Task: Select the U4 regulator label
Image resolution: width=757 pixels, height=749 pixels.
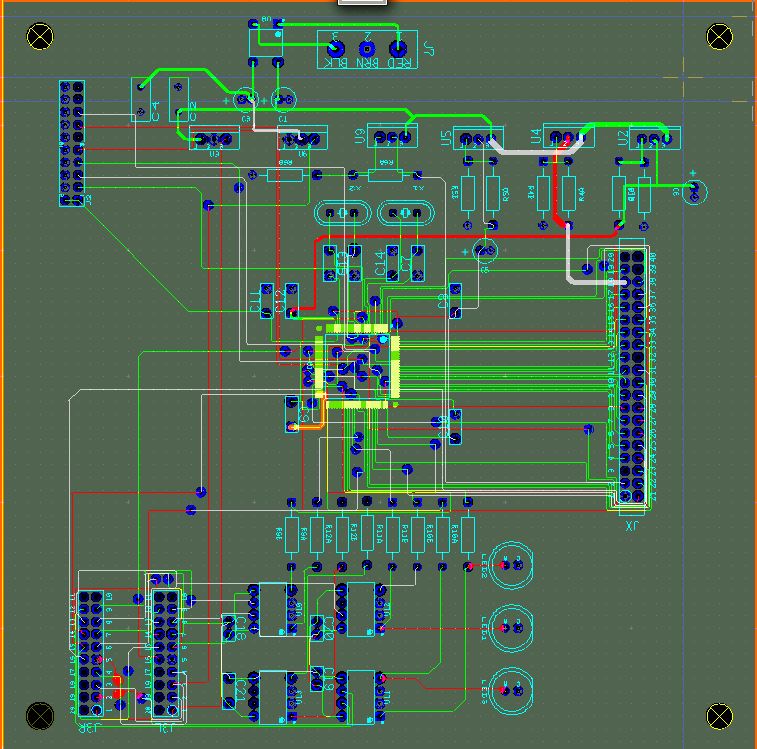Action: coord(536,136)
